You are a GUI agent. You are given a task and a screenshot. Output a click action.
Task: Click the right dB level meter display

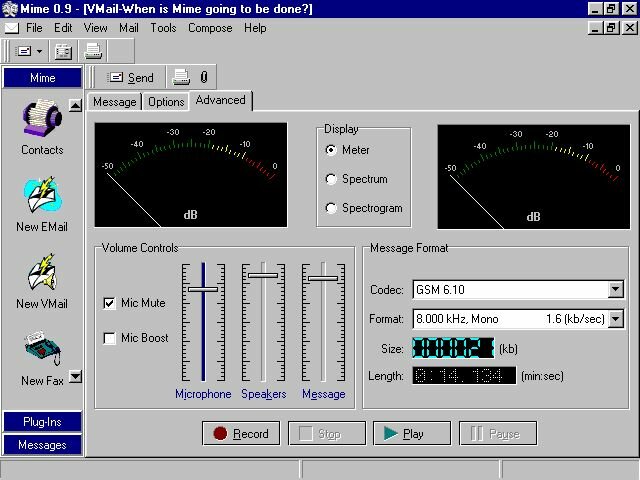pyautogui.click(x=533, y=177)
